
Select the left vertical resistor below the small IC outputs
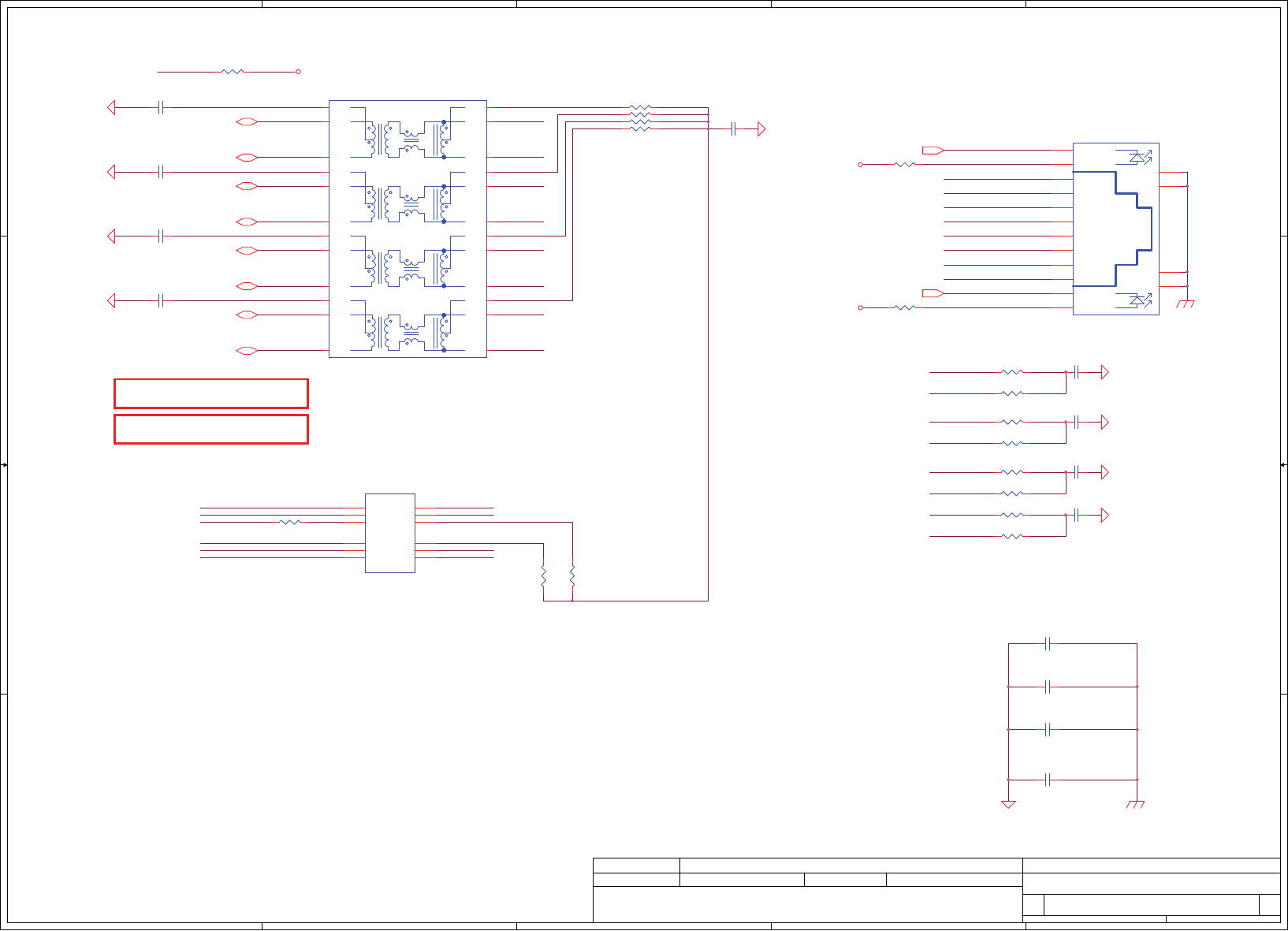click(x=543, y=575)
